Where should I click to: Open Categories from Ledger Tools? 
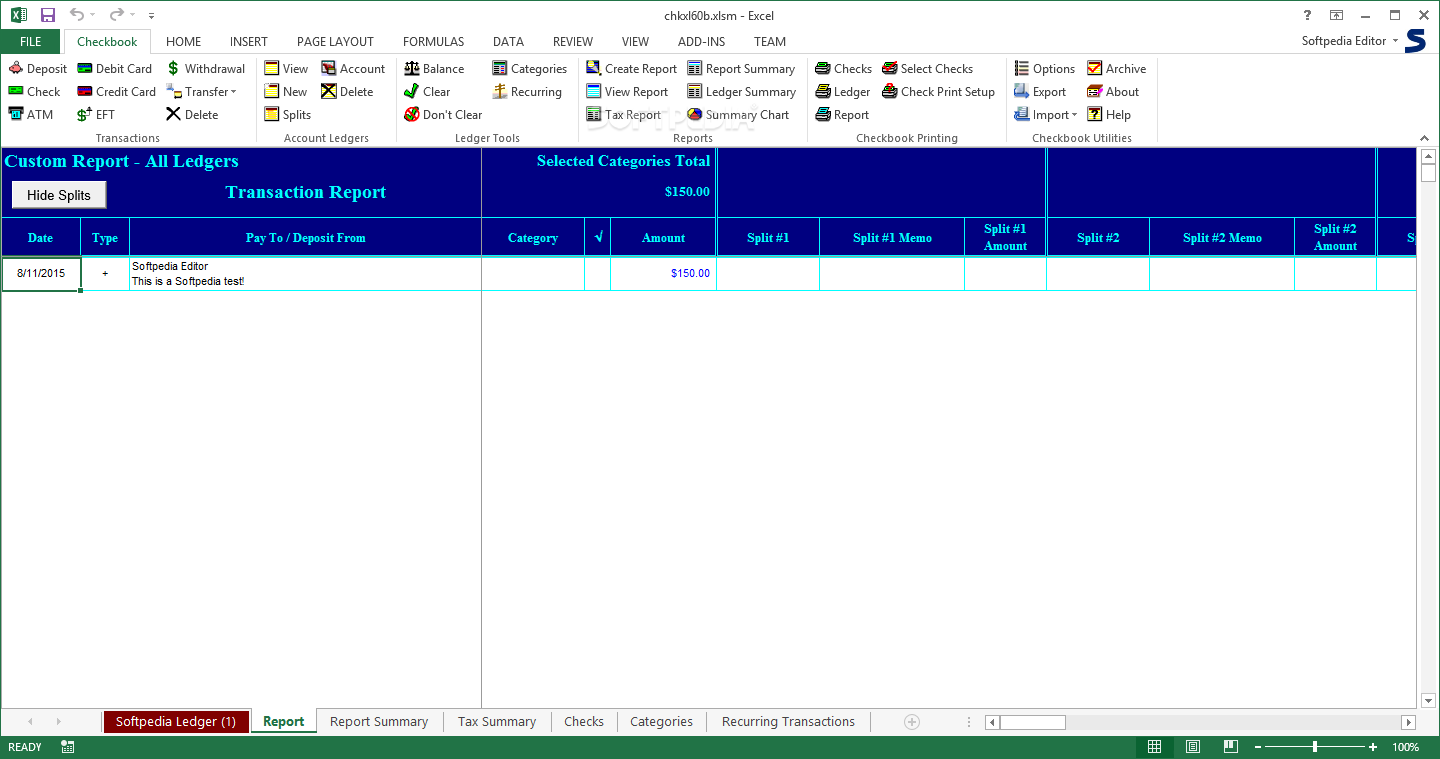click(x=529, y=69)
